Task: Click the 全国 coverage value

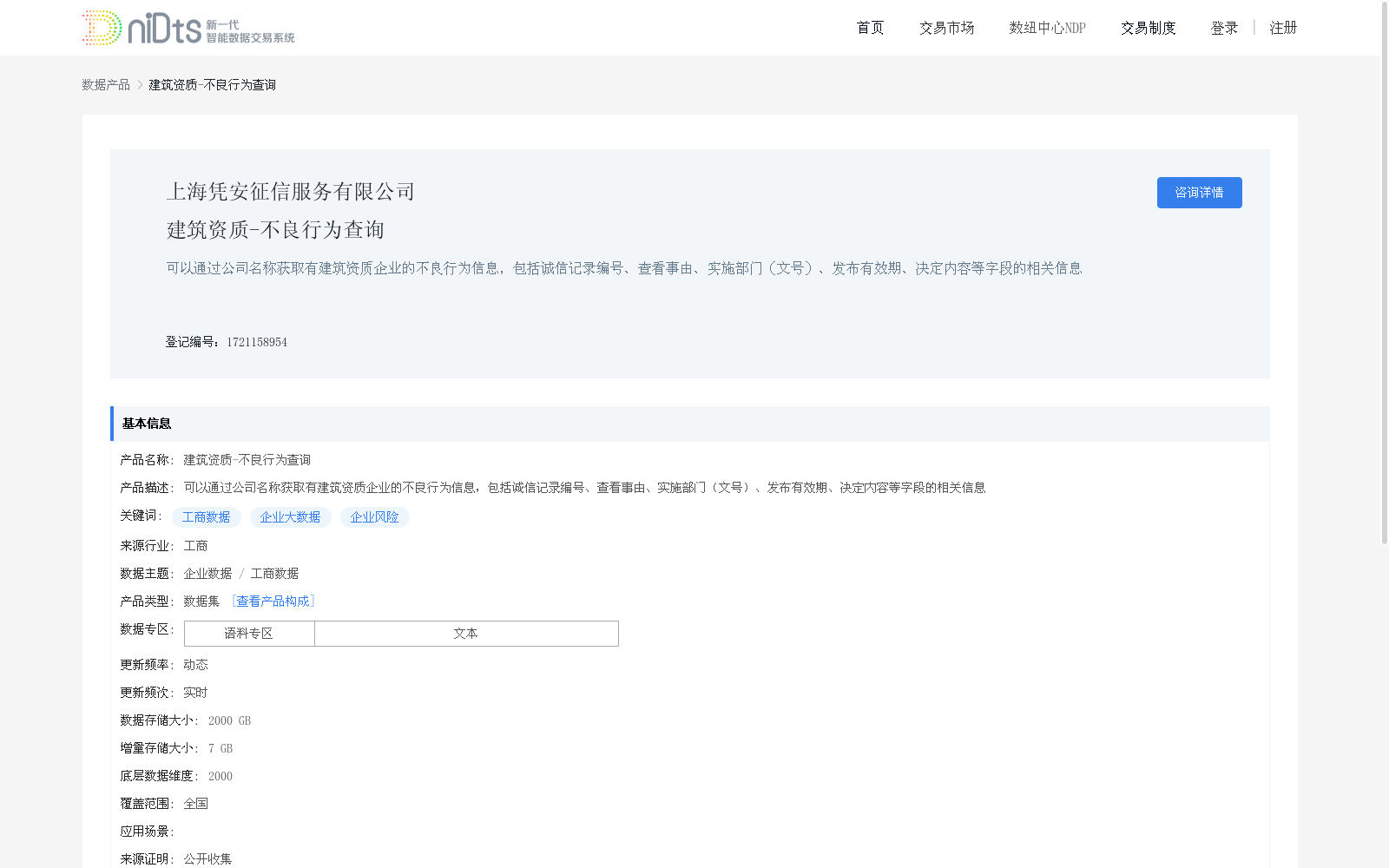Action: coord(195,804)
